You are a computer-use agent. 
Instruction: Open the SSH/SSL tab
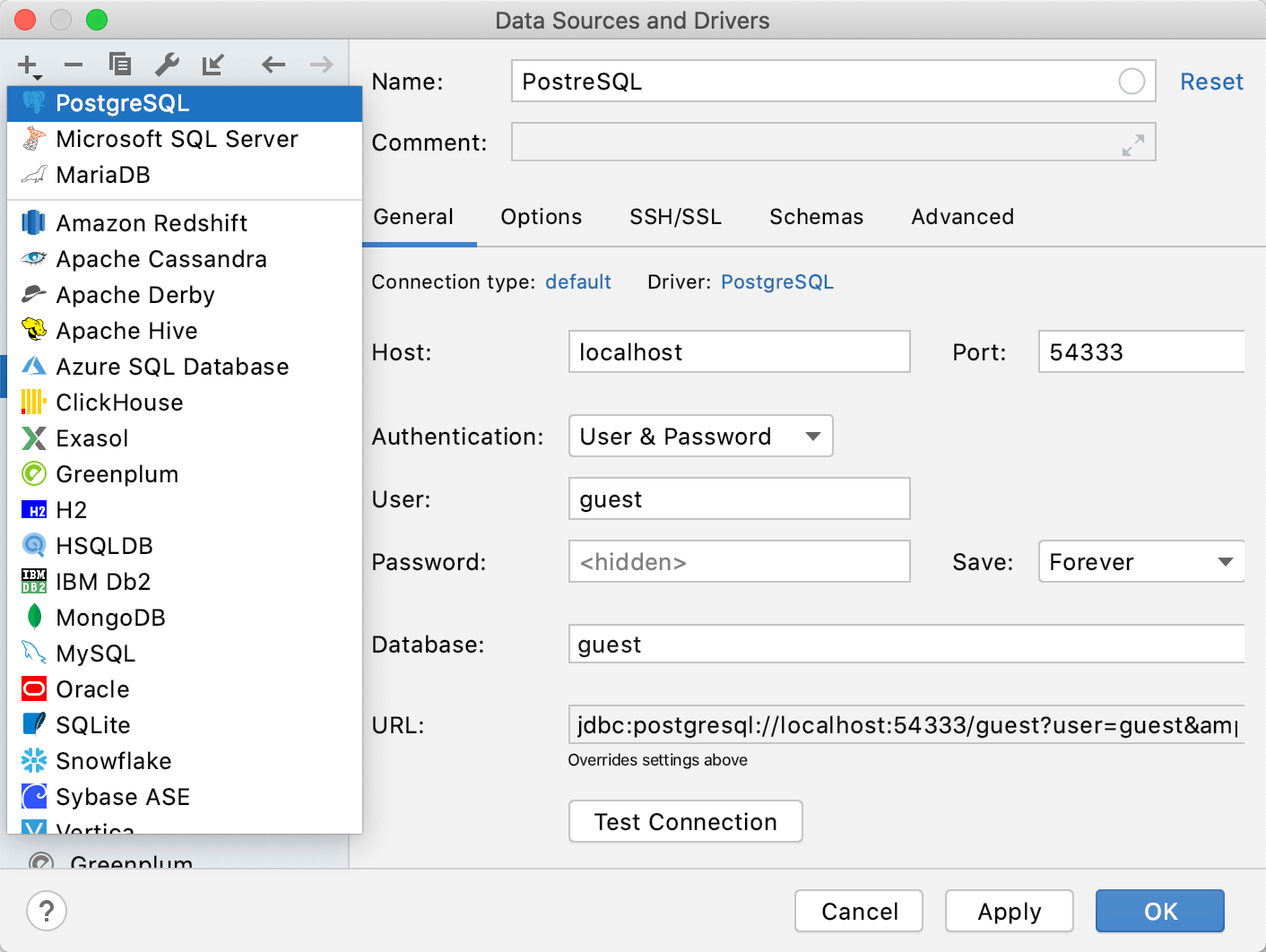tap(675, 217)
